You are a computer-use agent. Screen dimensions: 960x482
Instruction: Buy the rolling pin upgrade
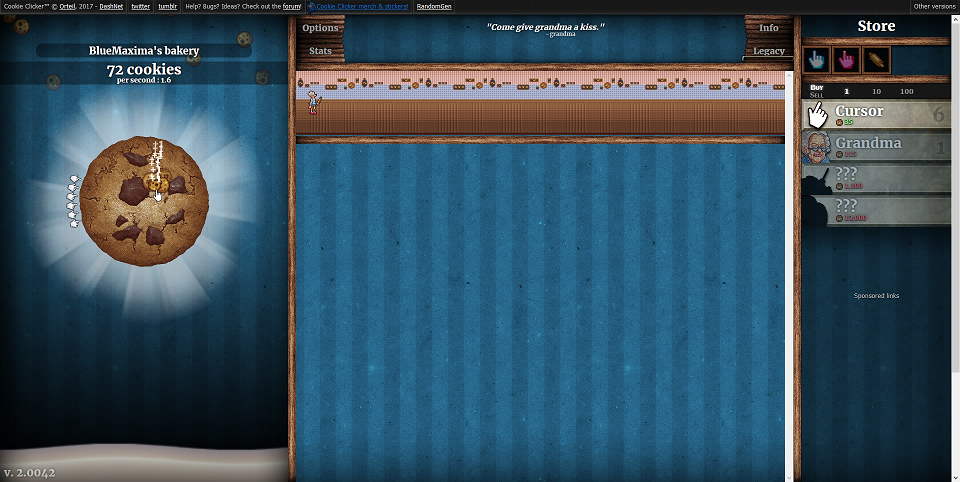pos(876,60)
